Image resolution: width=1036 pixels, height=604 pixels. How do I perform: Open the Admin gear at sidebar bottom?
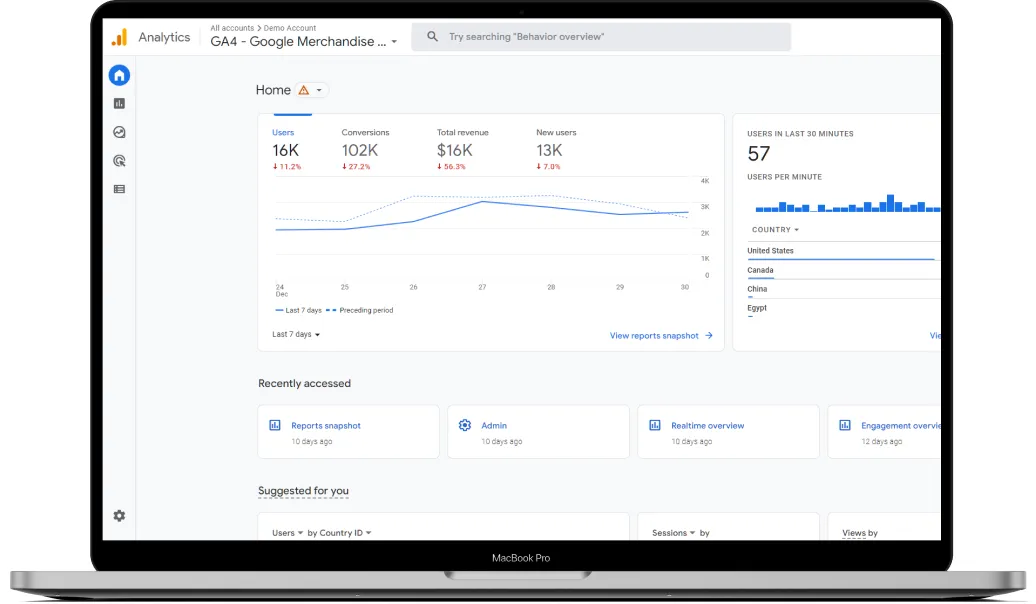click(x=119, y=515)
